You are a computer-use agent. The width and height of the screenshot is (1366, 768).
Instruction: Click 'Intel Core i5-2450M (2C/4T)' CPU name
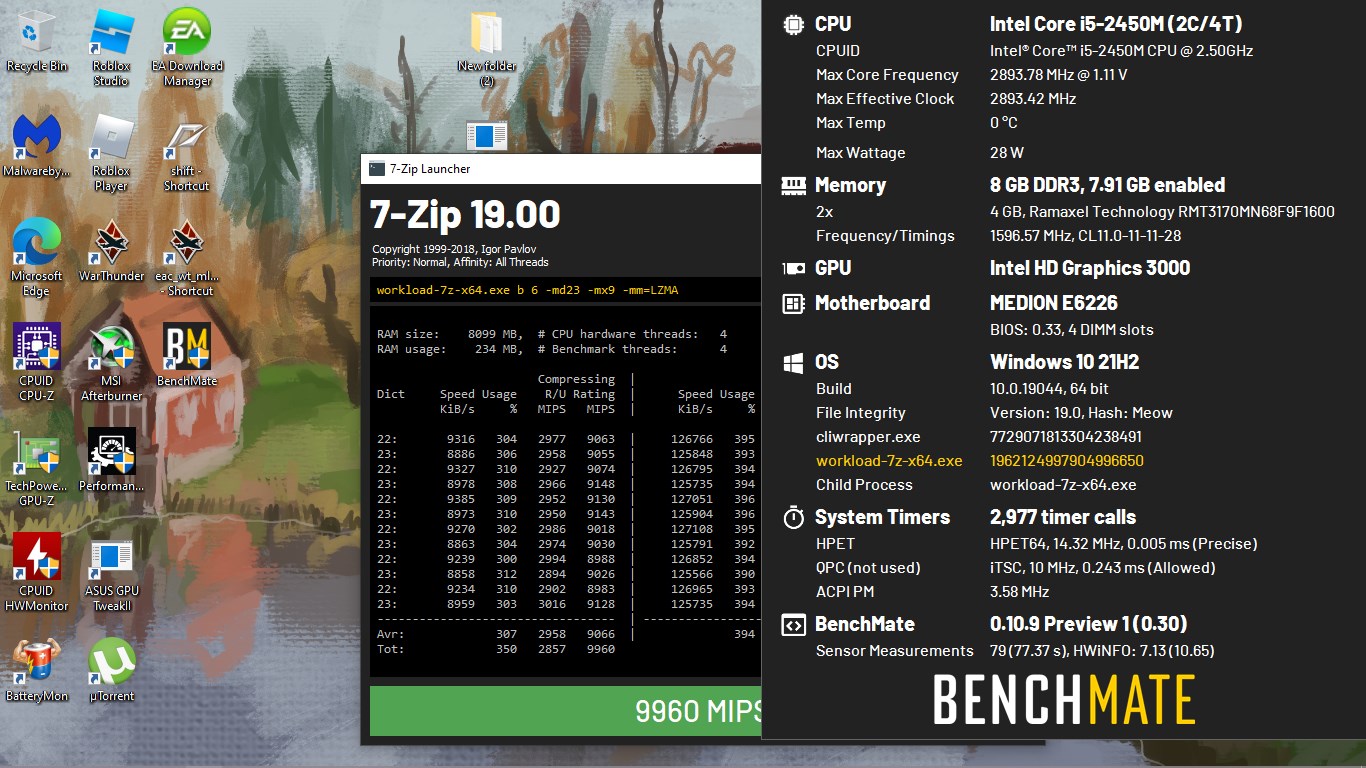pyautogui.click(x=1116, y=24)
